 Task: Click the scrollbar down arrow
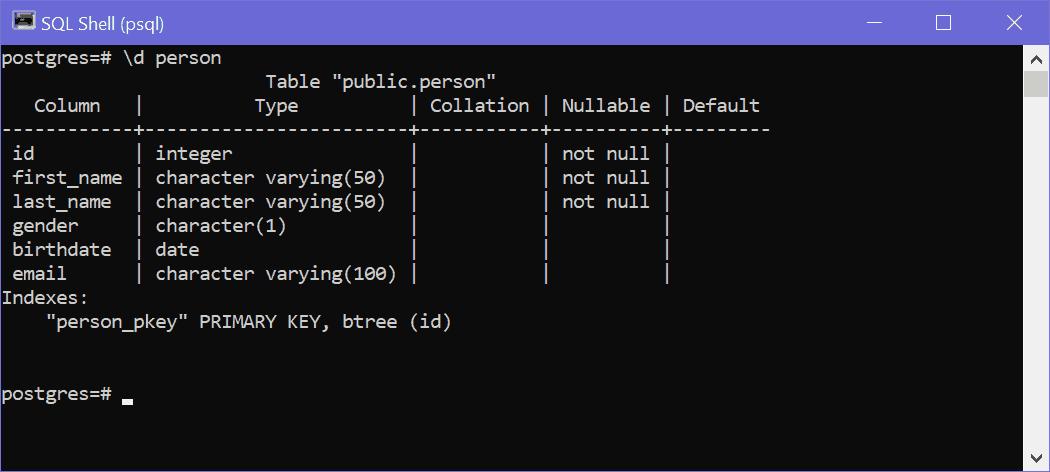click(x=1036, y=459)
